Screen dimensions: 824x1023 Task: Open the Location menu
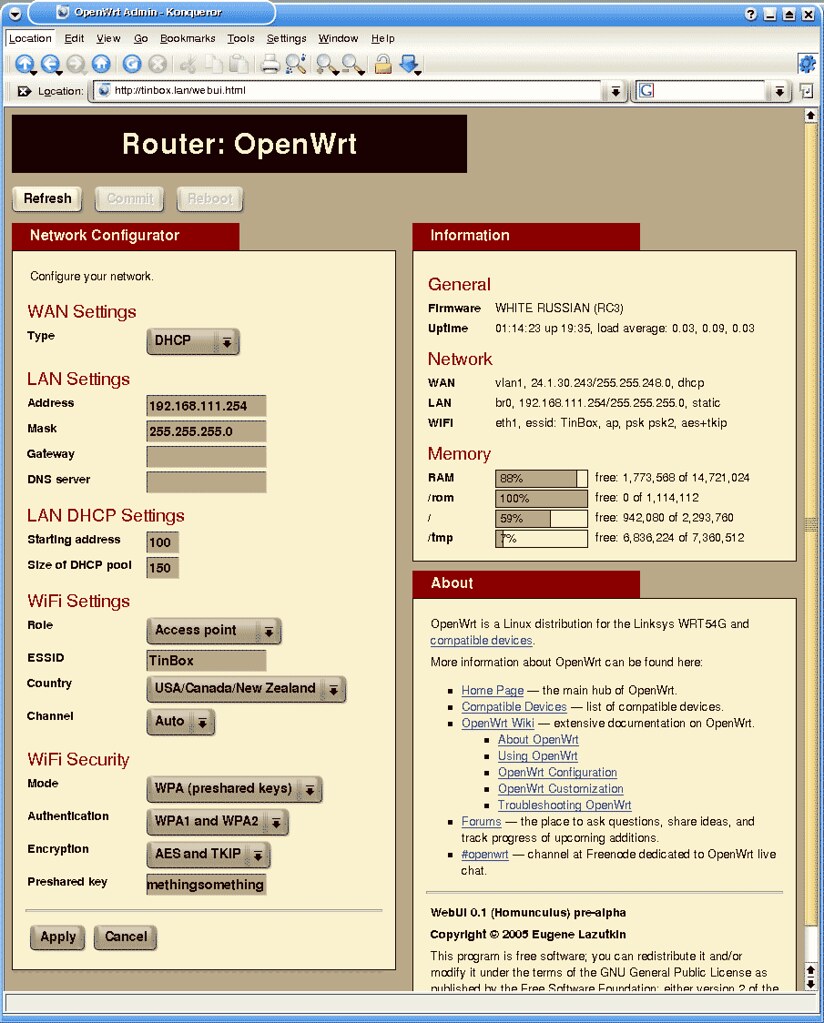click(x=30, y=38)
